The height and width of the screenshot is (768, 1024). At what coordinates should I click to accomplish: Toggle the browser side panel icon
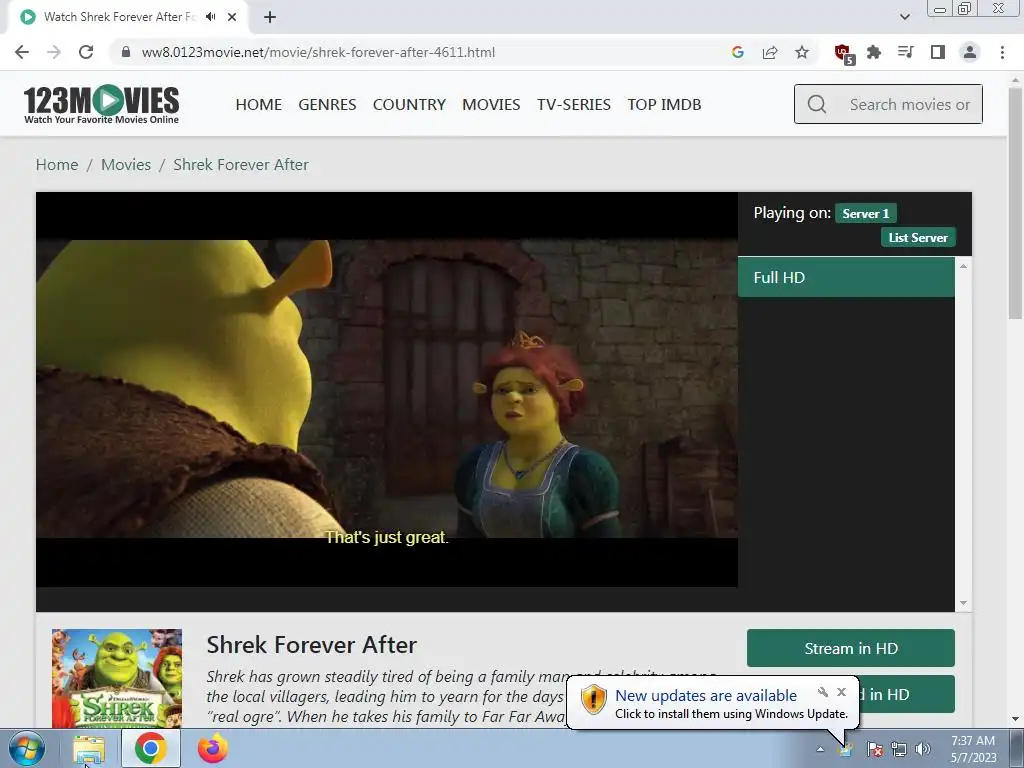tap(938, 52)
